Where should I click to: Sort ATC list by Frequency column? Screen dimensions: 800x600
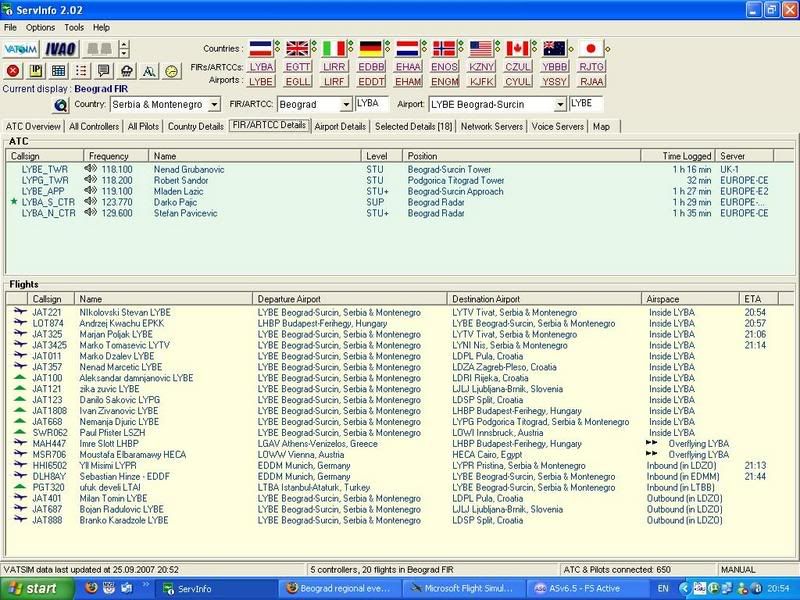coord(116,156)
